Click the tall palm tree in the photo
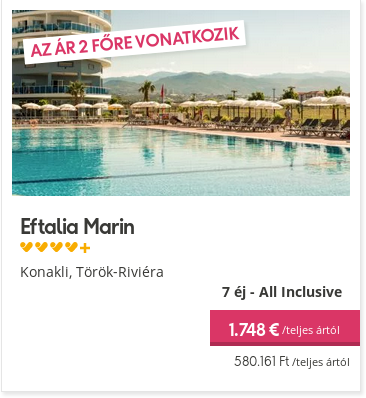366x398 pixels. [x=147, y=93]
